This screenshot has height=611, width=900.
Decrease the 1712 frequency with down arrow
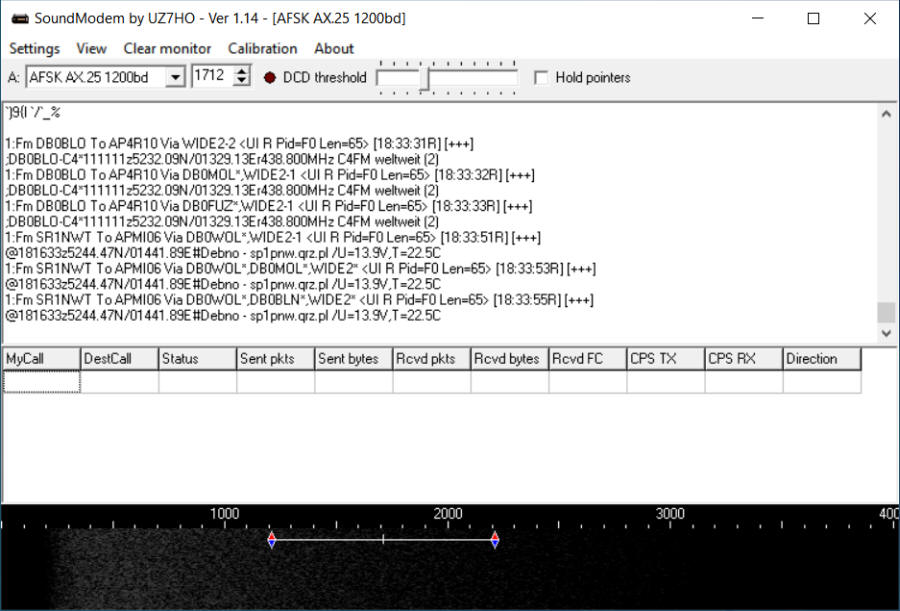pos(241,82)
